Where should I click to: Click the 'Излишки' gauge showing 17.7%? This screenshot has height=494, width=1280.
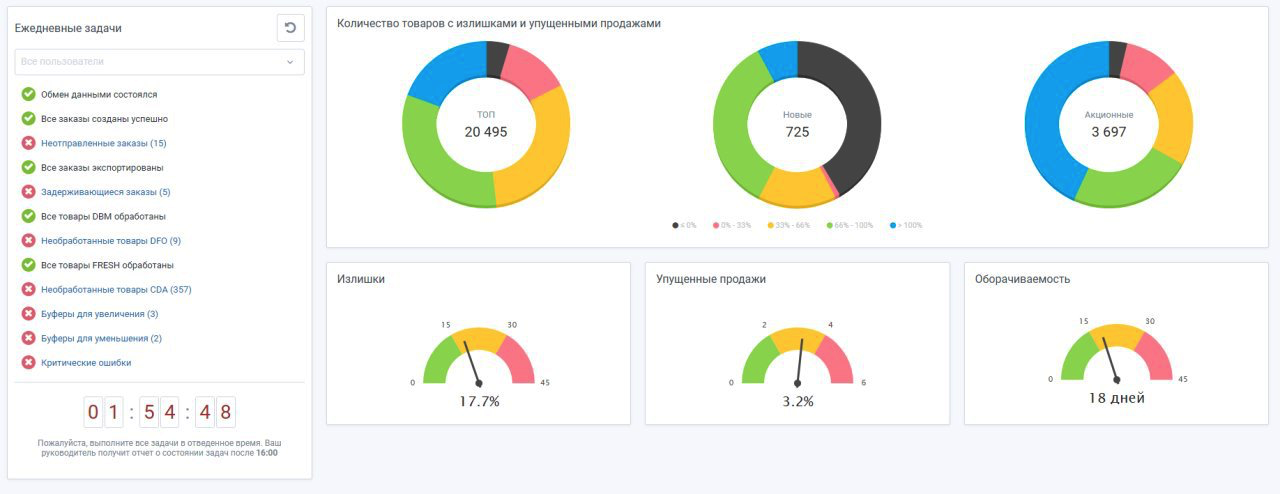[479, 360]
